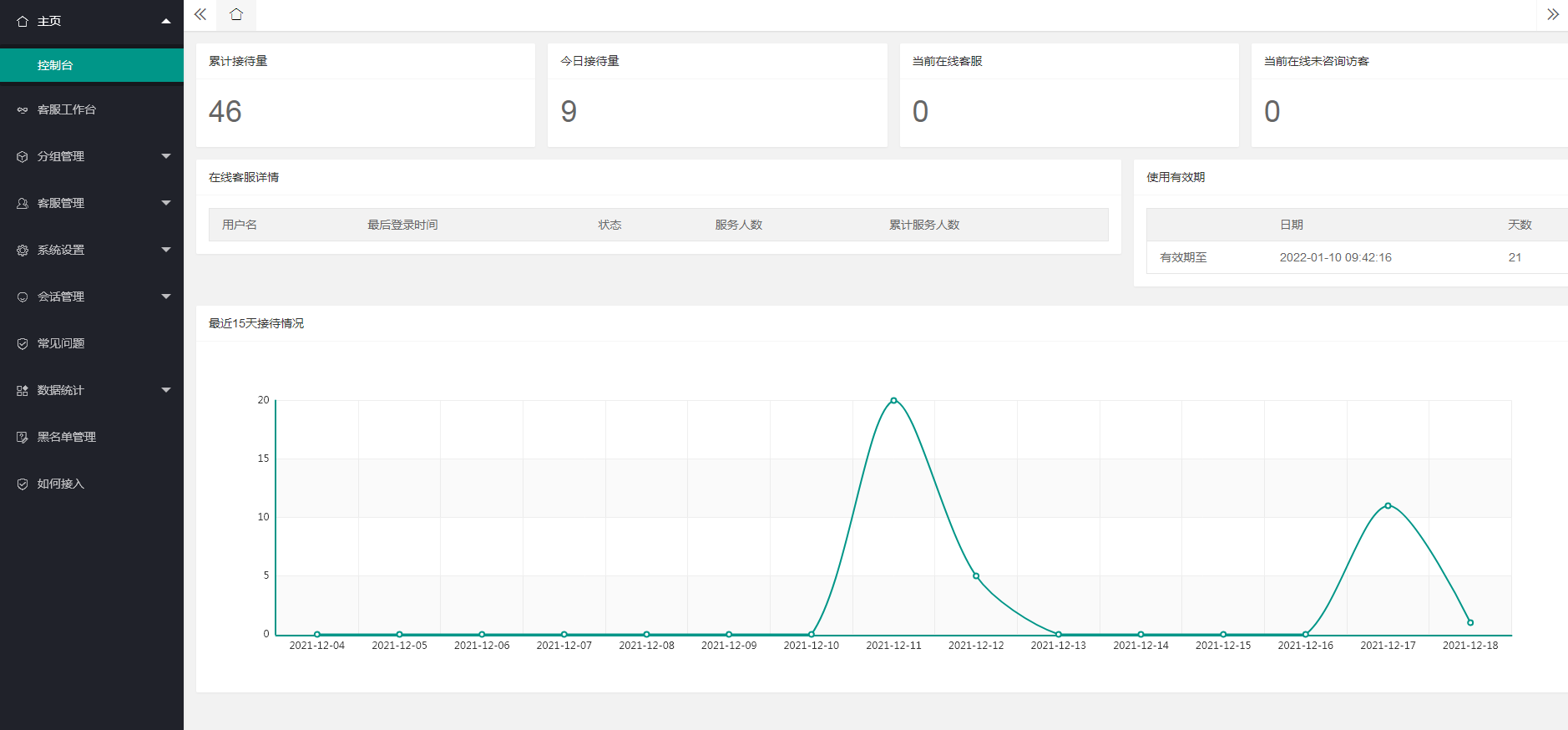Click the 最后登录时间 column header
The height and width of the screenshot is (730, 1568).
(402, 225)
